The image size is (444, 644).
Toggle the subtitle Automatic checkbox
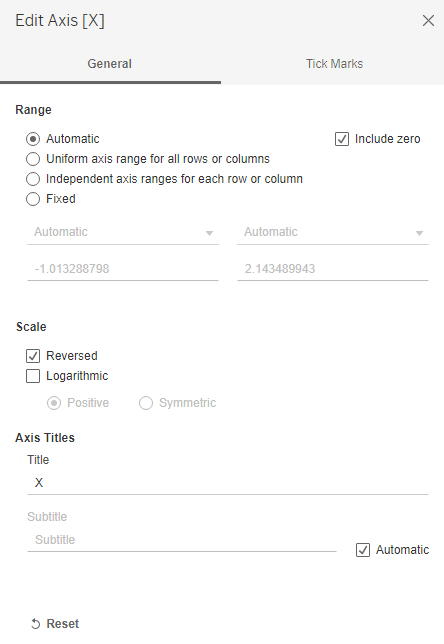(x=363, y=550)
